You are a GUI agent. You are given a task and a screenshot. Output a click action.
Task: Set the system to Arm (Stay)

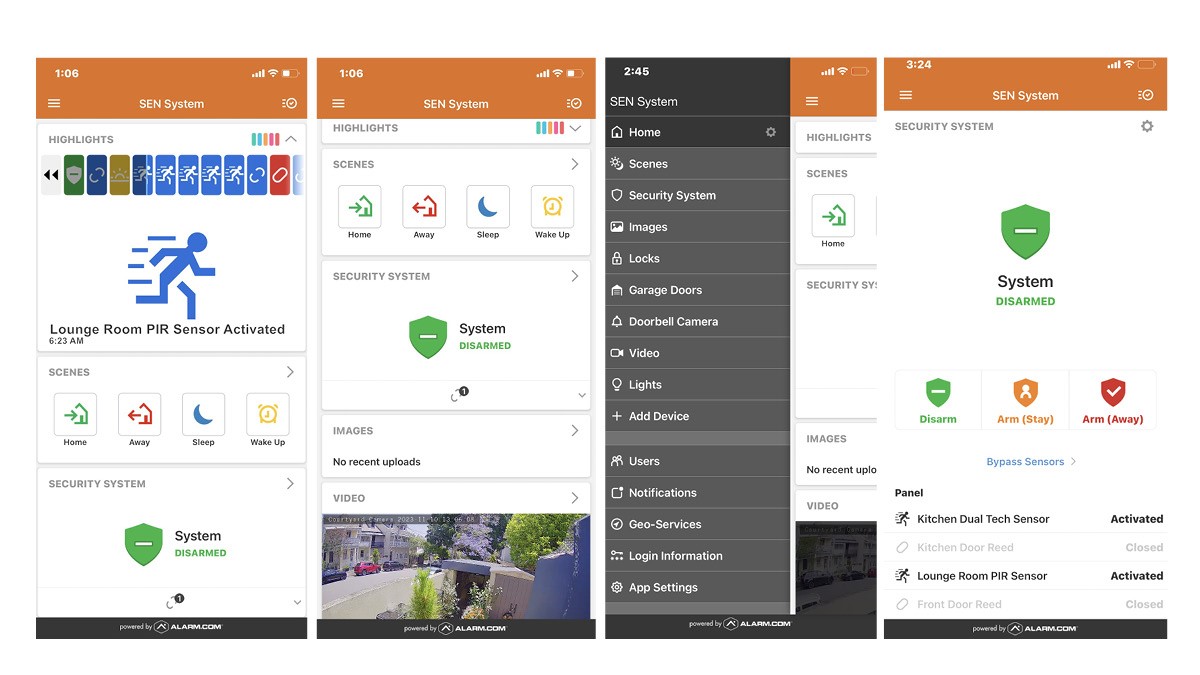point(1025,401)
